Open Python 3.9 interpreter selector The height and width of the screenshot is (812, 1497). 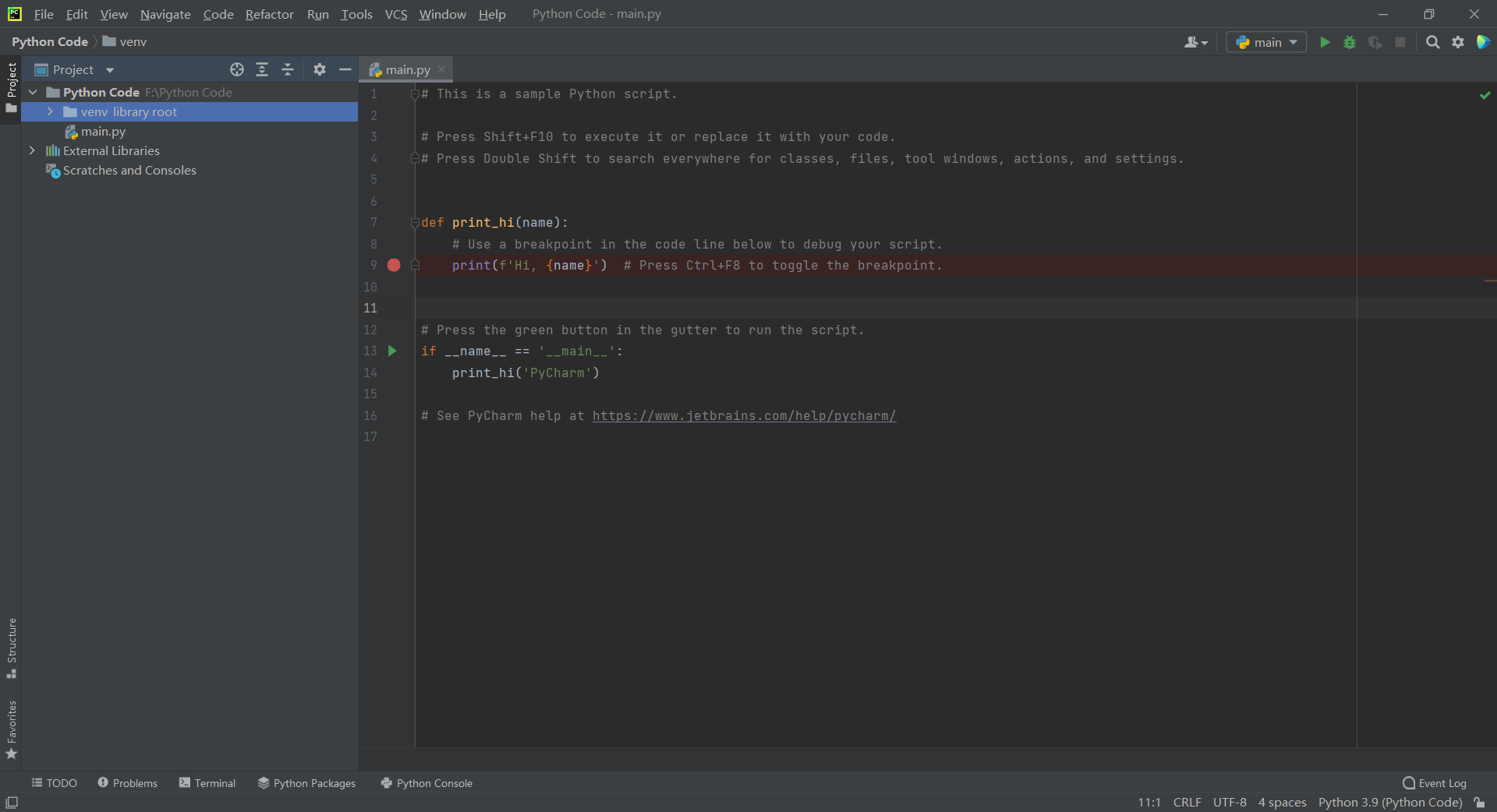[x=1390, y=803]
